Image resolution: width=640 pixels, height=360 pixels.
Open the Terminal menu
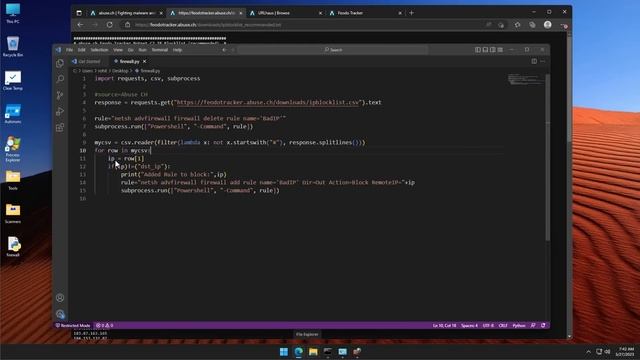160,50
